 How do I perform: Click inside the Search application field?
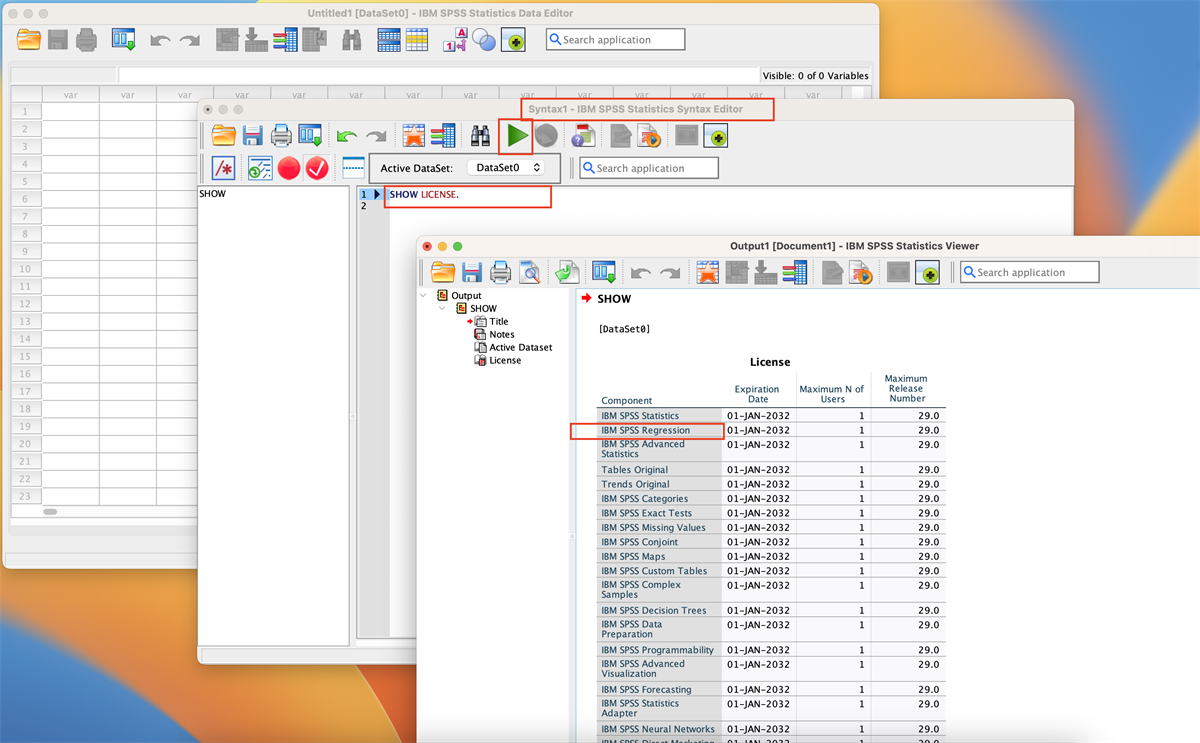tap(1028, 271)
